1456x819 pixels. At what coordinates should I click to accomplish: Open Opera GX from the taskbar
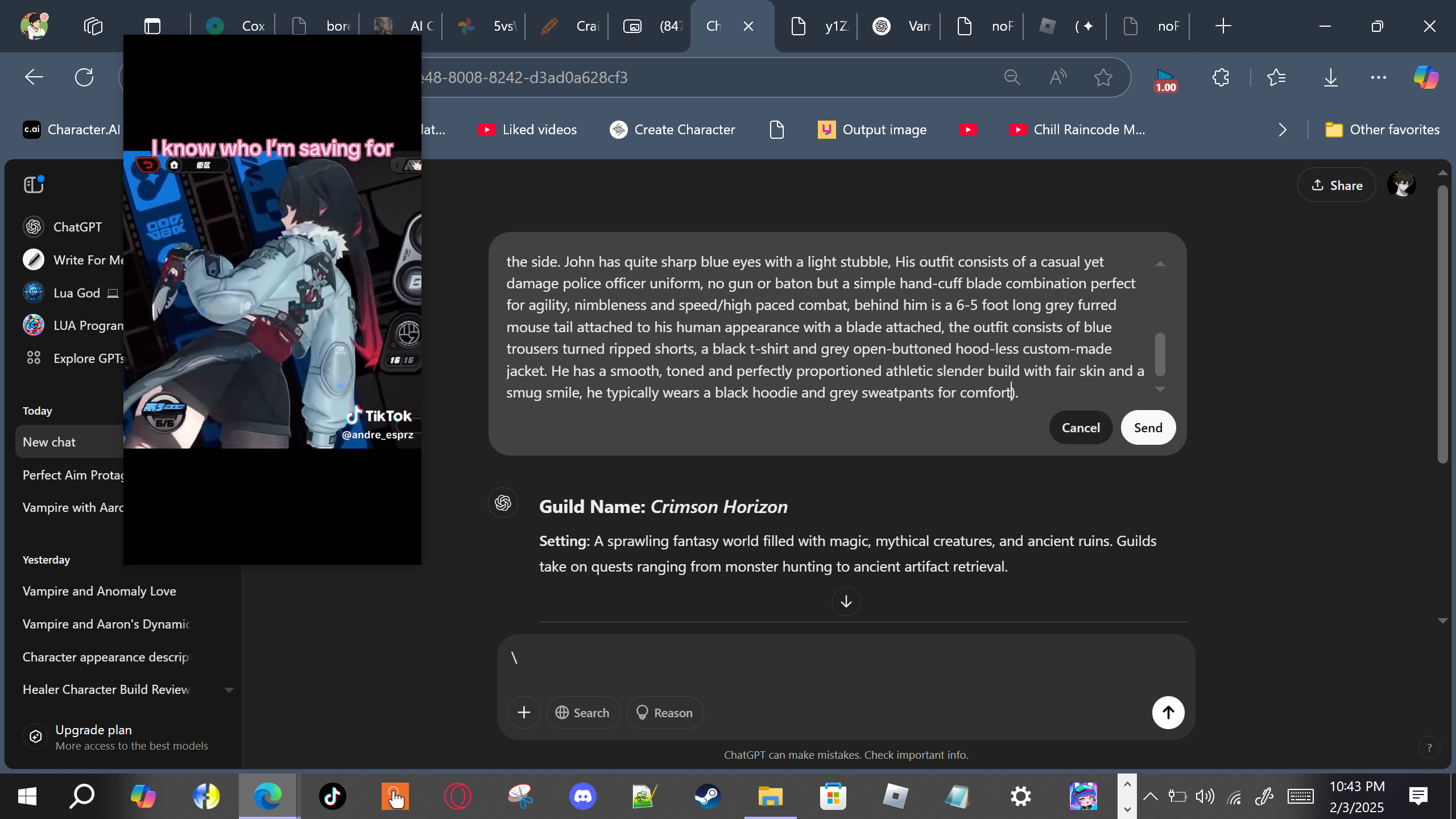point(458,796)
